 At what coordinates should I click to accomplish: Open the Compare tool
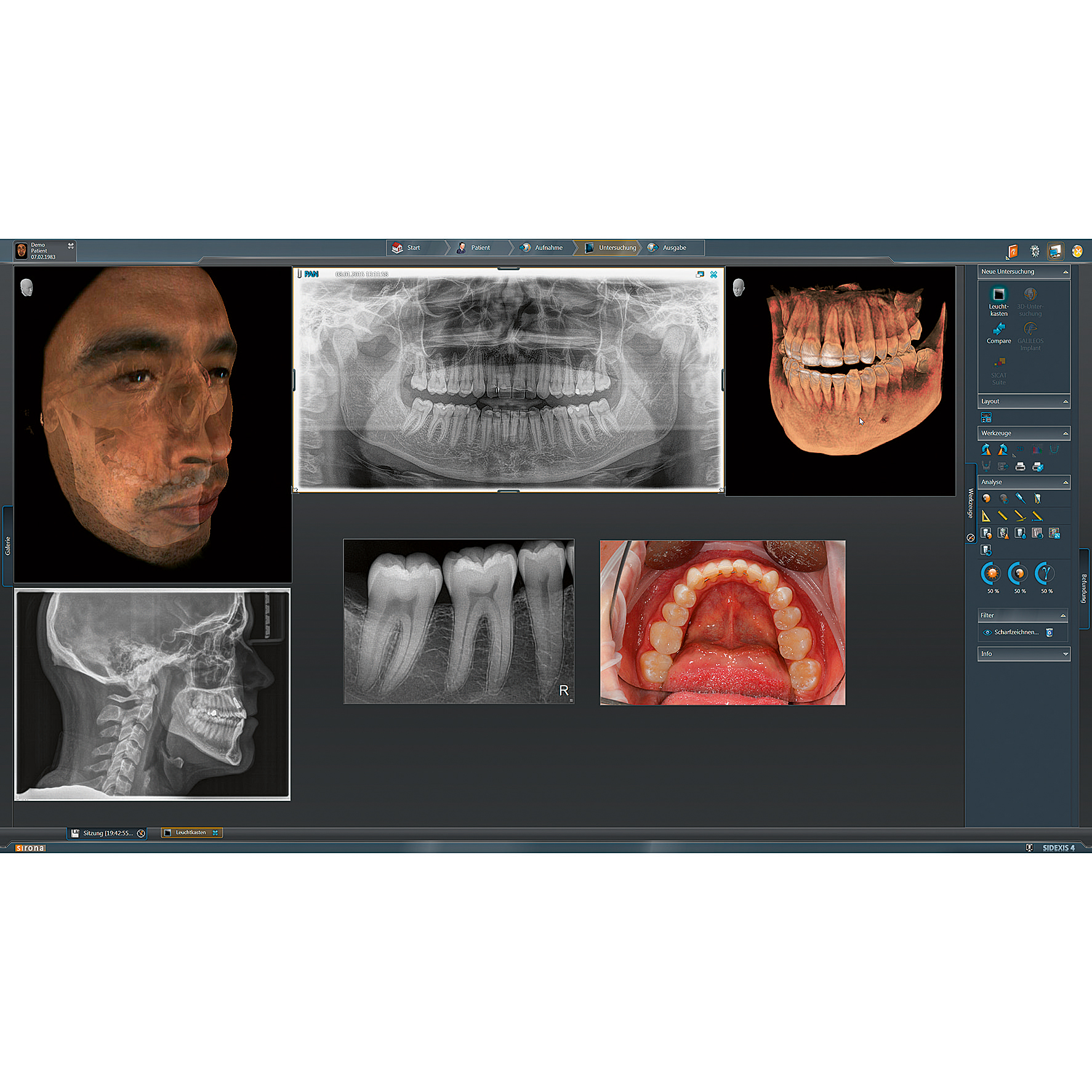pos(998,330)
